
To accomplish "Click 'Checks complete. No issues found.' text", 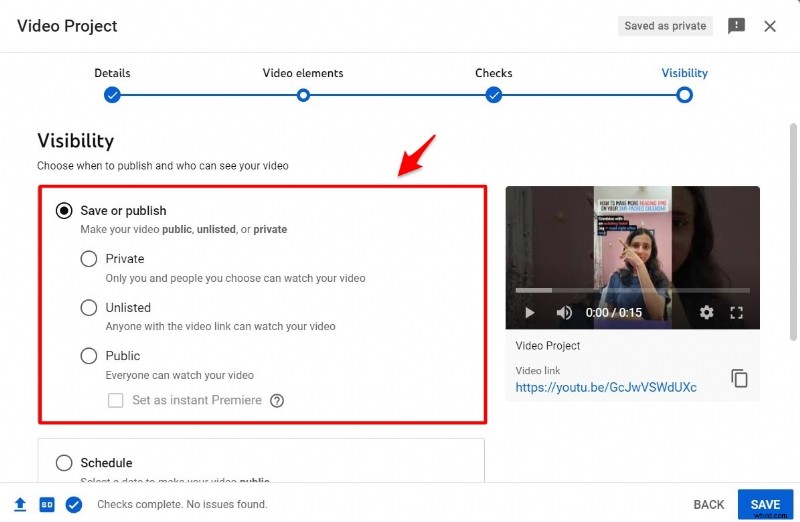I will (x=182, y=504).
